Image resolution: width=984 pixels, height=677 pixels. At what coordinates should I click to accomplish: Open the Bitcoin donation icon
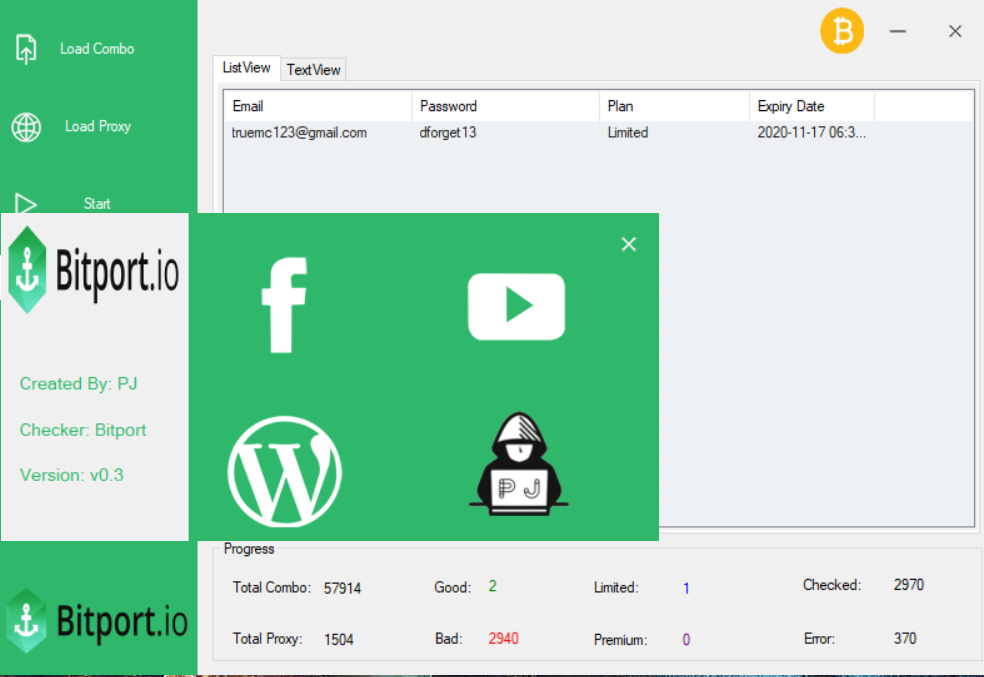click(842, 31)
